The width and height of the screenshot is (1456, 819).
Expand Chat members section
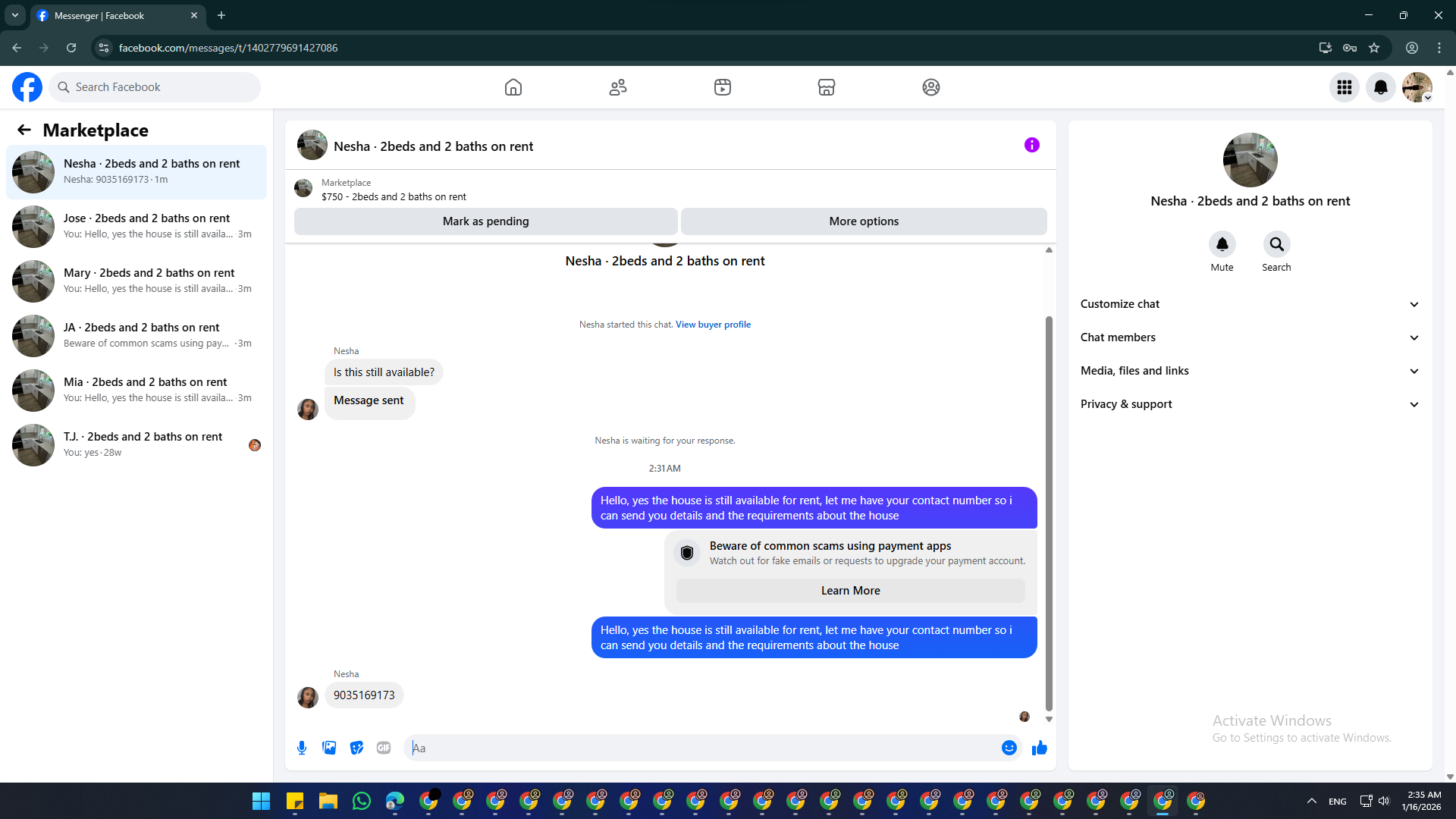(x=1250, y=337)
